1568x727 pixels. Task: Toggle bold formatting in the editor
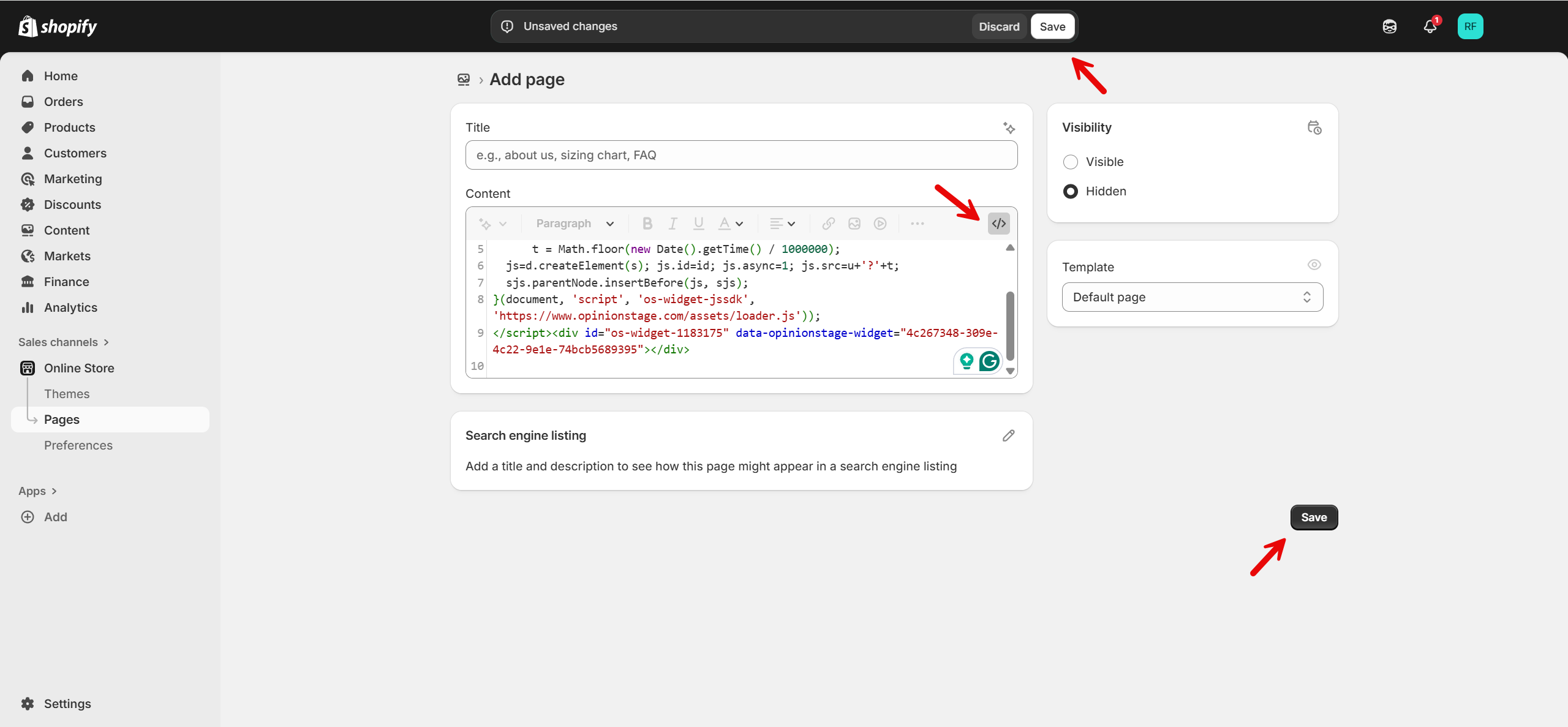647,224
